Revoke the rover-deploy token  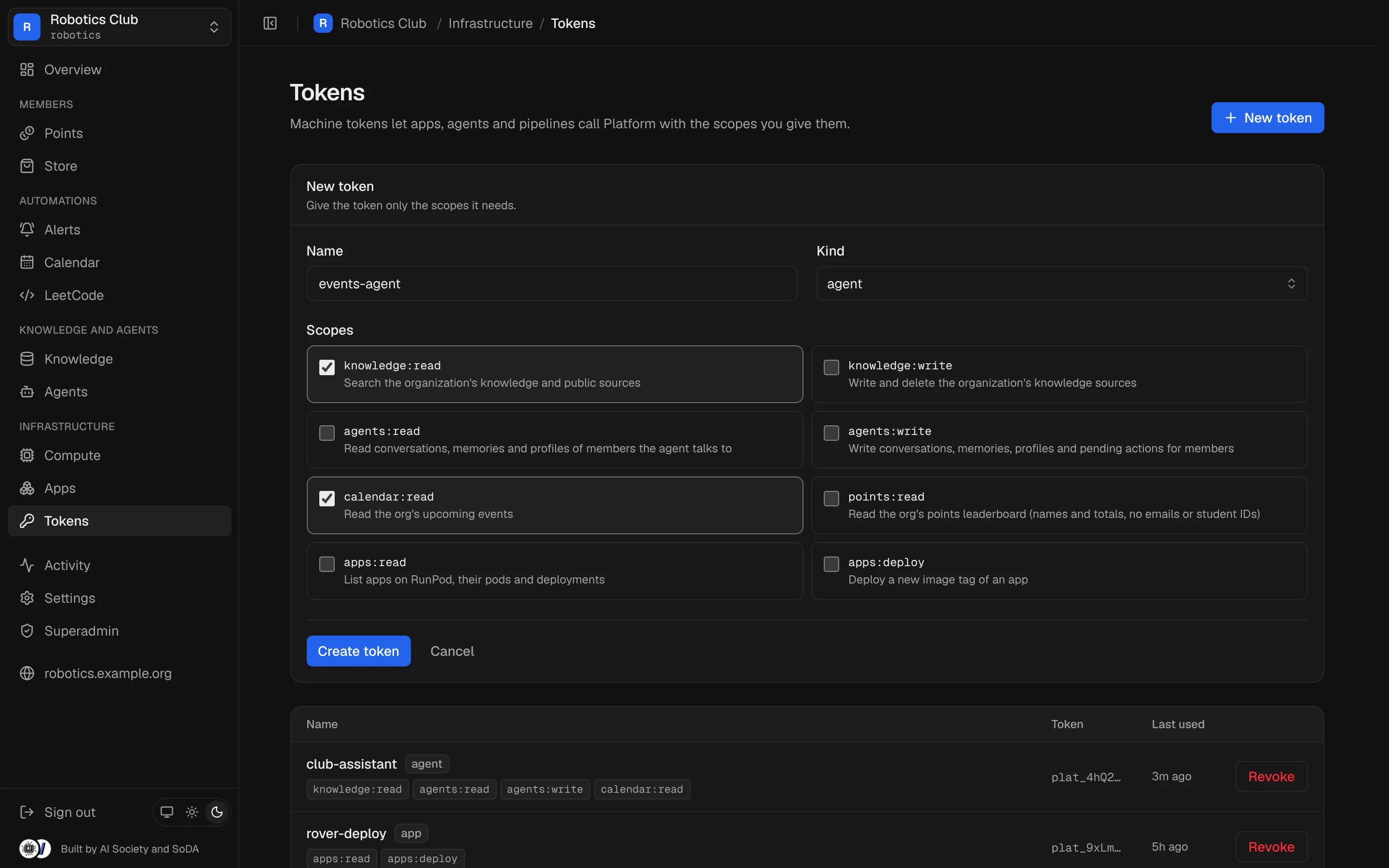(x=1271, y=847)
